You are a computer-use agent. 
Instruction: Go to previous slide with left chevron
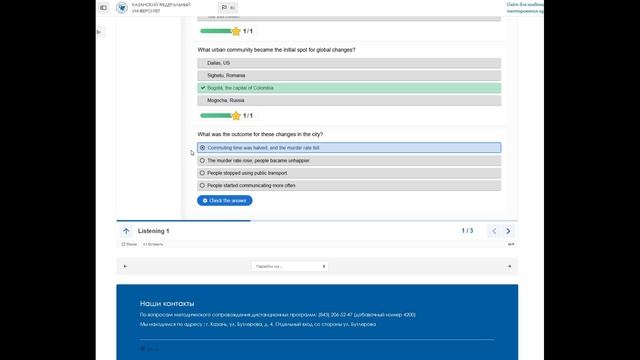[494, 231]
